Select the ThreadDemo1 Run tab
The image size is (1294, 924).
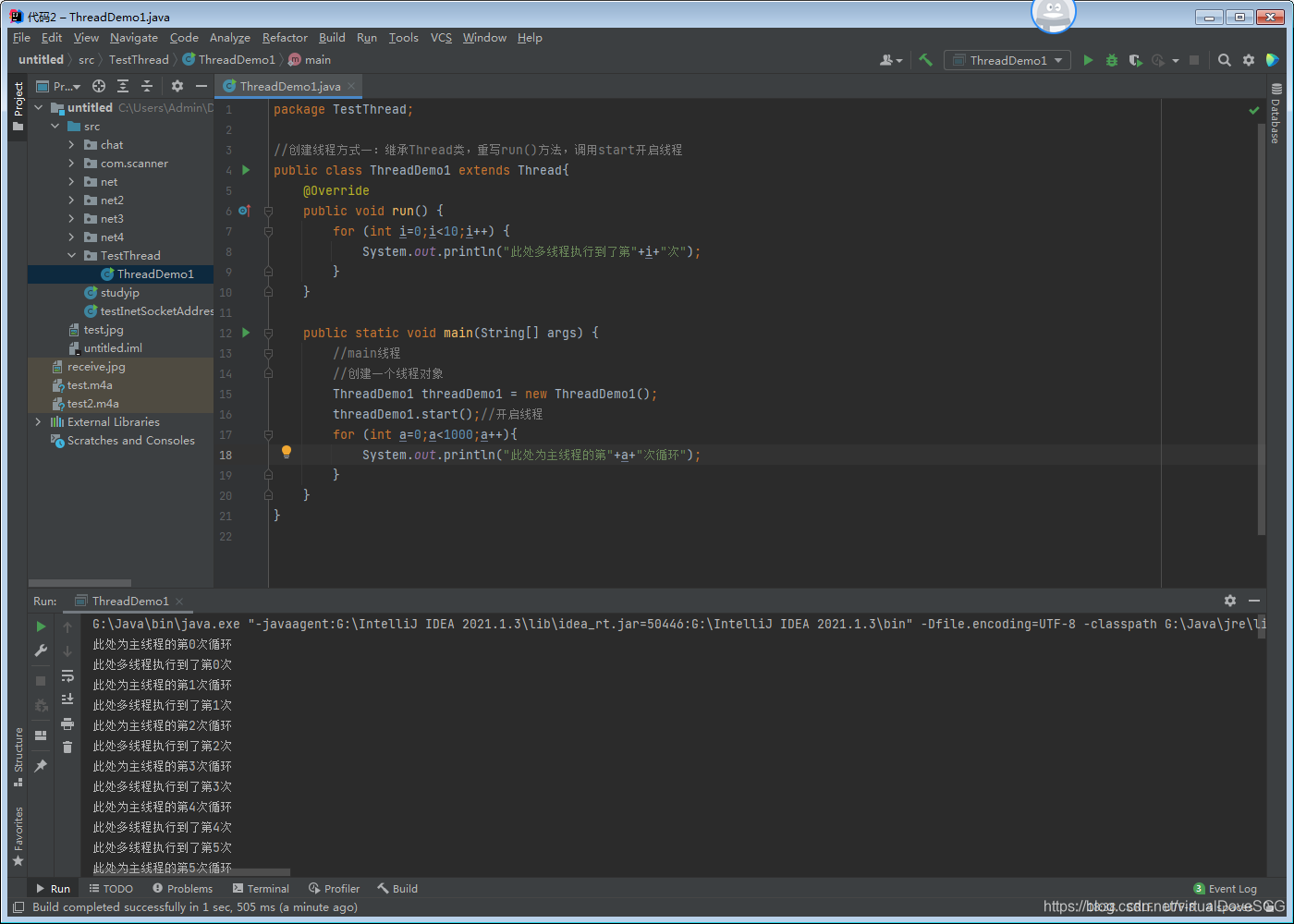130,601
